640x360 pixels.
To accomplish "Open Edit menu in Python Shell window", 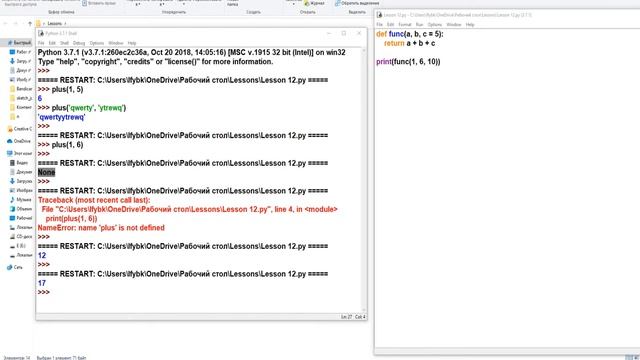I will click(x=52, y=43).
